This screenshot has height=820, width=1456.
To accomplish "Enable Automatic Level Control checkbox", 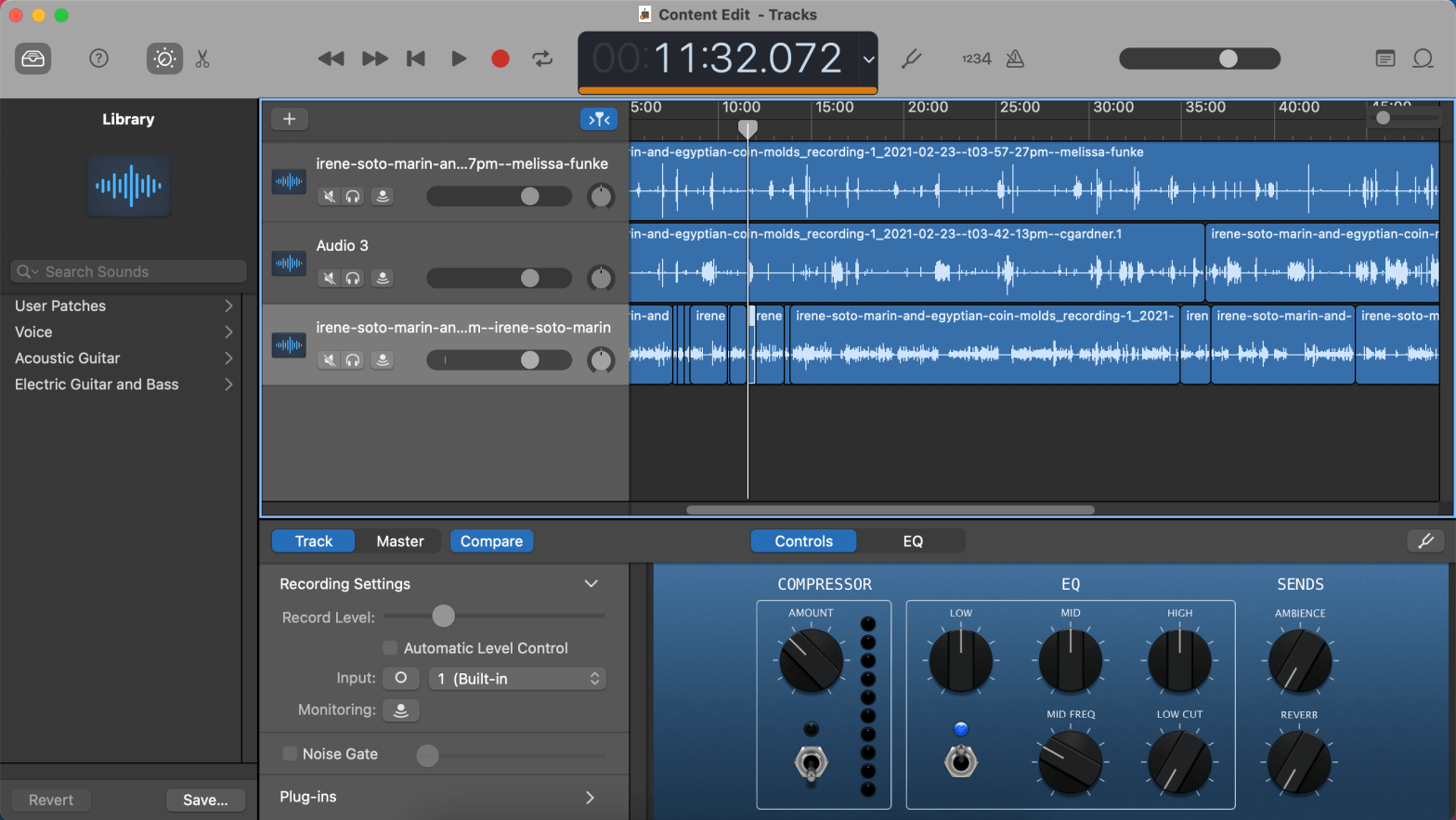I will click(x=390, y=648).
